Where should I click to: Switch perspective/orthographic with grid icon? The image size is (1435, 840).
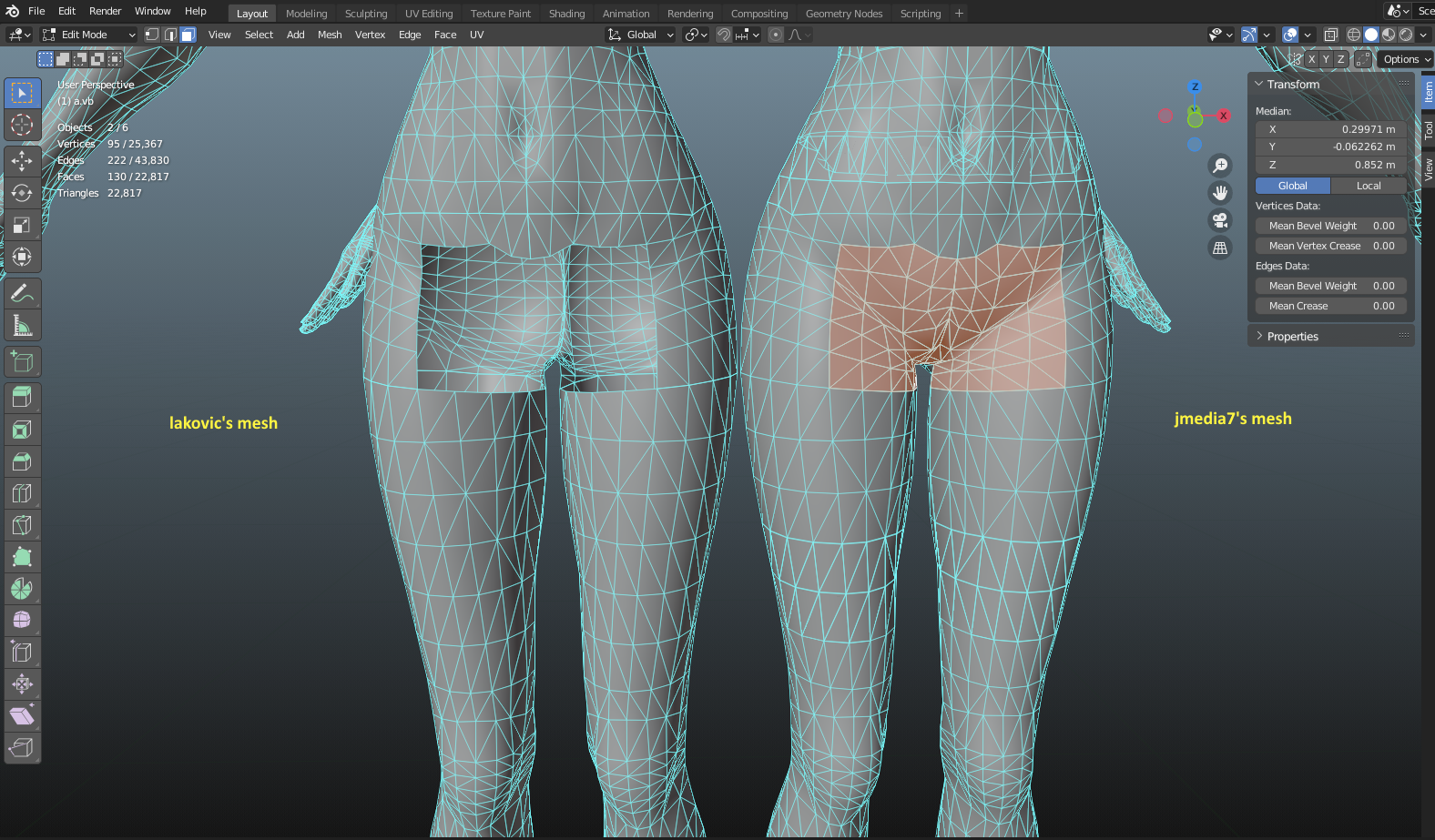coord(1220,248)
